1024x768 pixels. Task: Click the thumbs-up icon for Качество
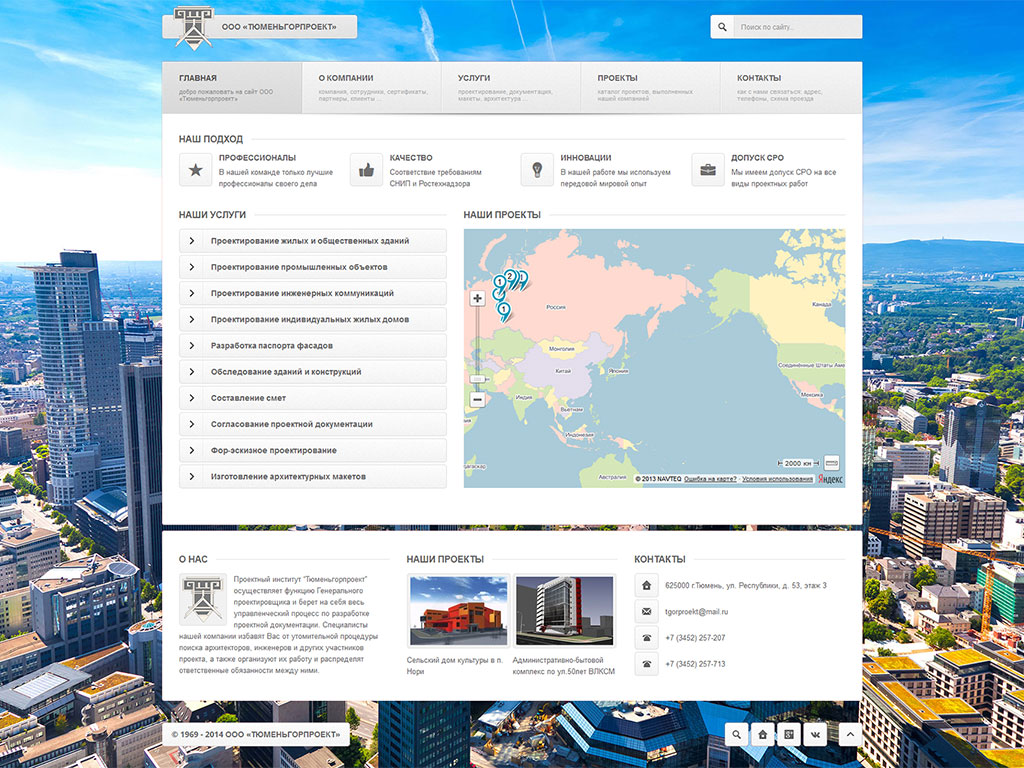366,170
